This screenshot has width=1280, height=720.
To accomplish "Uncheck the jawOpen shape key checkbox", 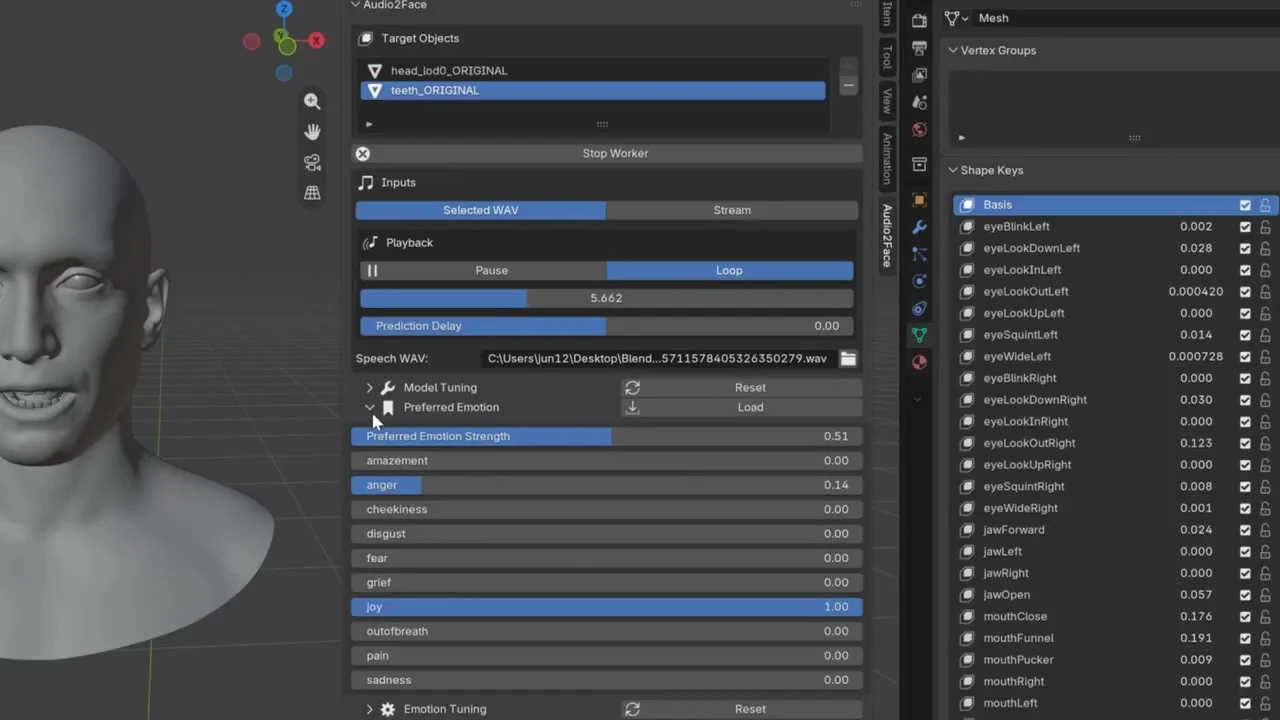I will (1245, 595).
